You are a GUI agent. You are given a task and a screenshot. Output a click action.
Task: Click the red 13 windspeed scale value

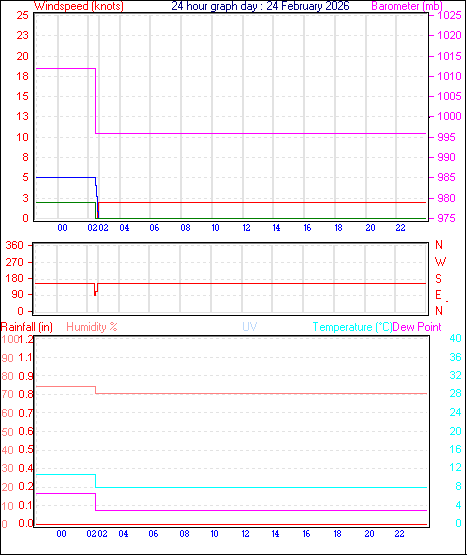click(x=22, y=116)
